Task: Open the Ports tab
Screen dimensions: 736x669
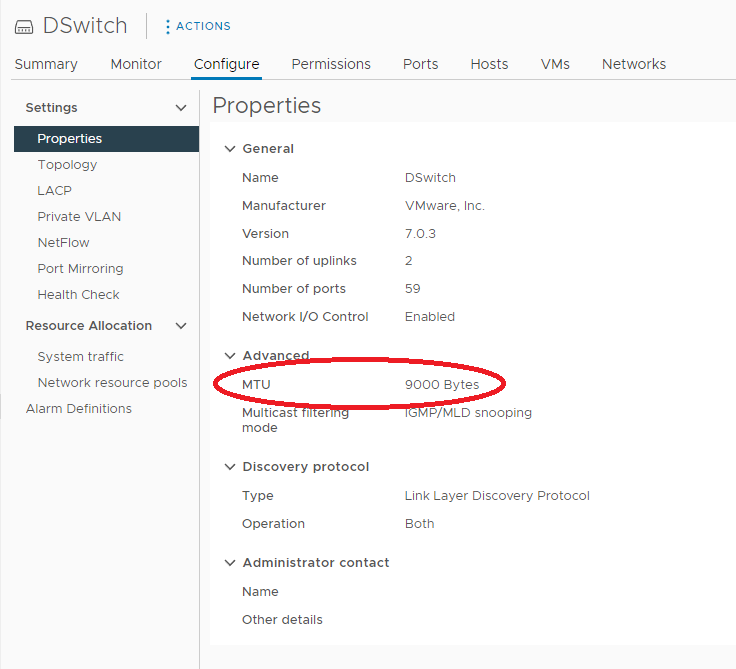Action: [420, 64]
